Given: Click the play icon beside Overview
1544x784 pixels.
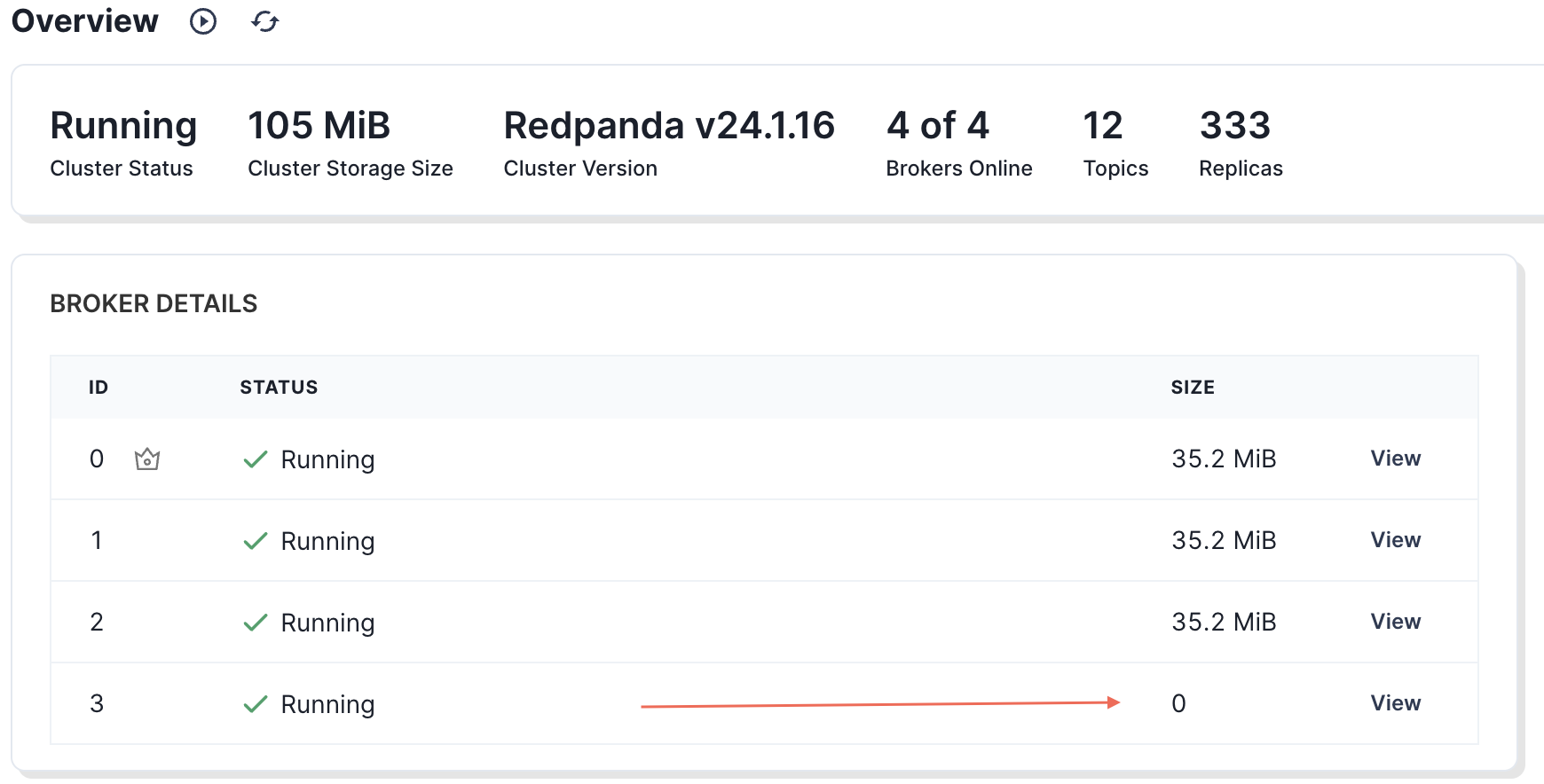Looking at the screenshot, I should pos(203,21).
